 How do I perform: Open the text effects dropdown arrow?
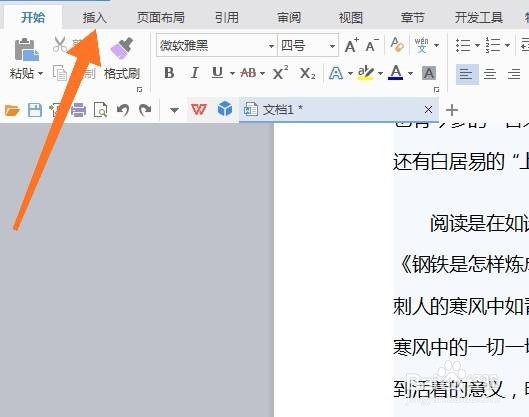point(350,73)
